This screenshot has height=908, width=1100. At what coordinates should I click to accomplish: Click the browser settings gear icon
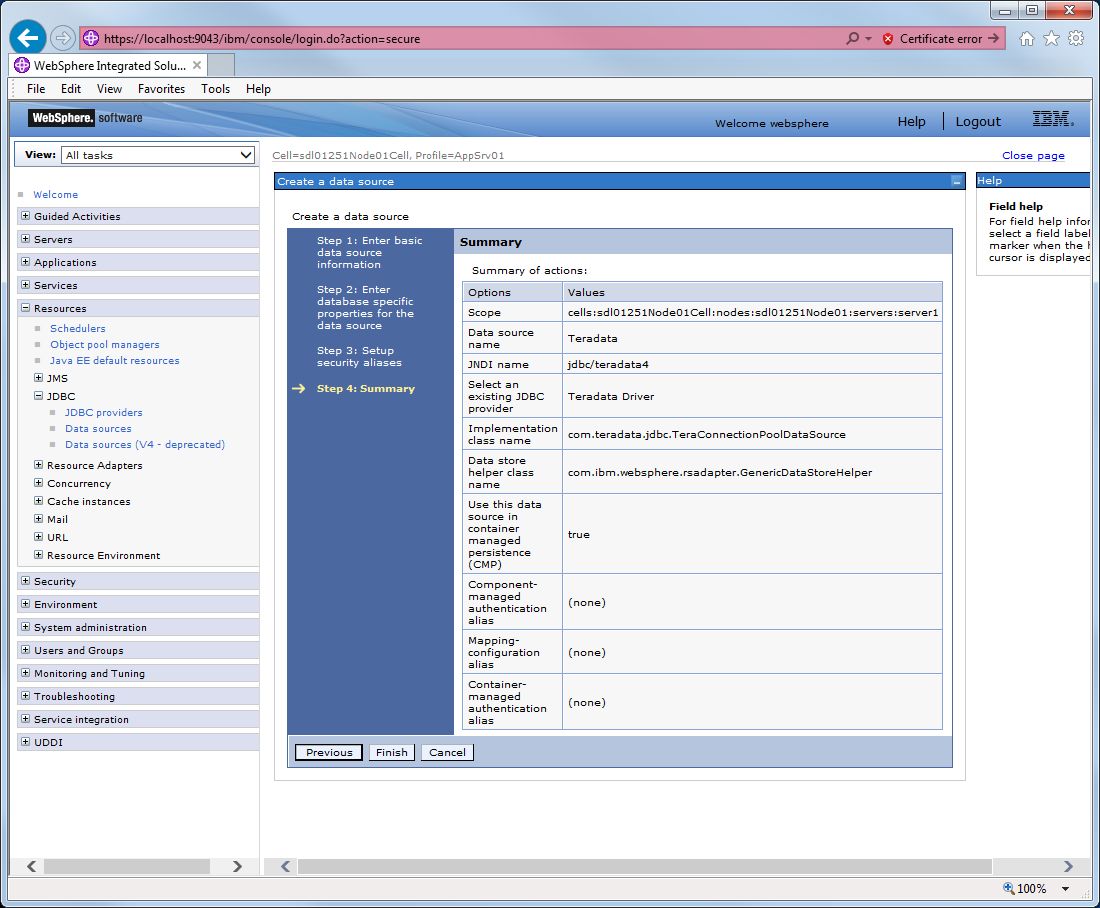click(x=1073, y=37)
